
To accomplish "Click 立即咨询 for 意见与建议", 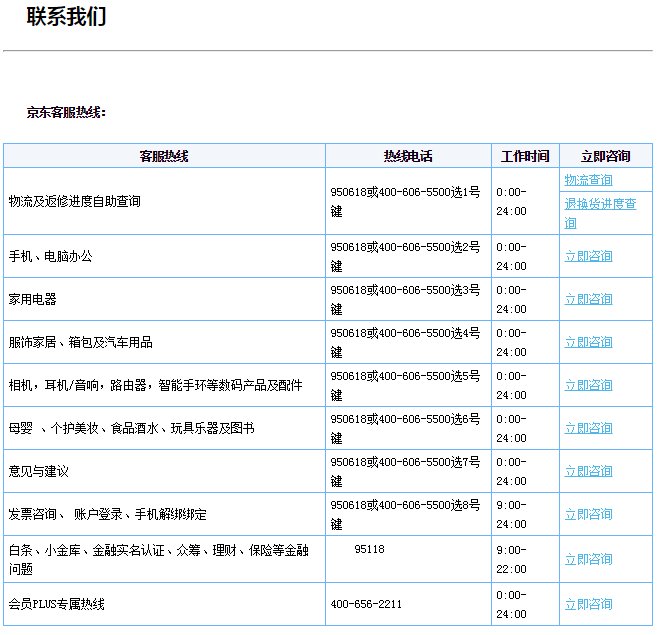I will coord(589,472).
